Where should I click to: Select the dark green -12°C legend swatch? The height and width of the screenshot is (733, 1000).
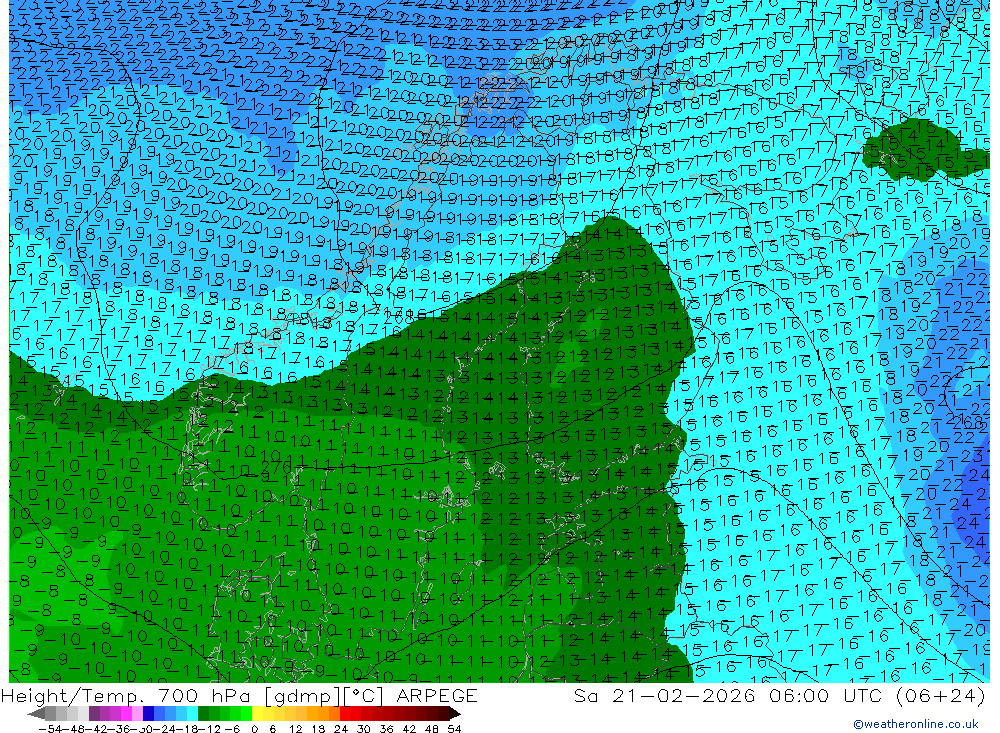(203, 714)
